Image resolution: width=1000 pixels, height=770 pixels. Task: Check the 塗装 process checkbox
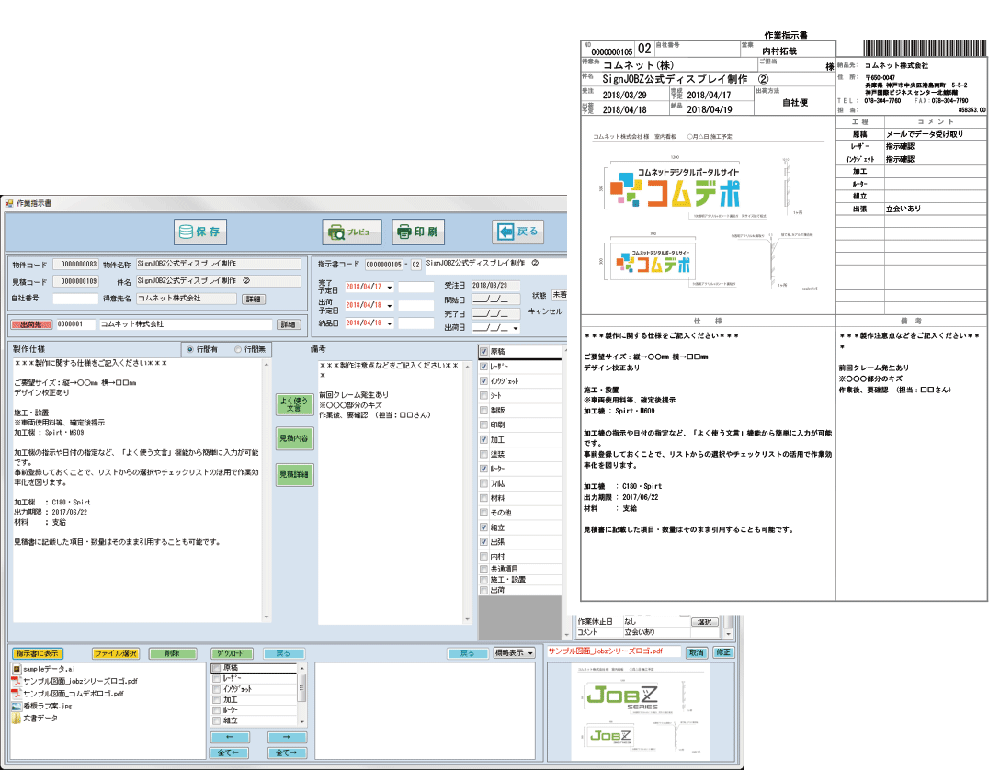tap(484, 454)
